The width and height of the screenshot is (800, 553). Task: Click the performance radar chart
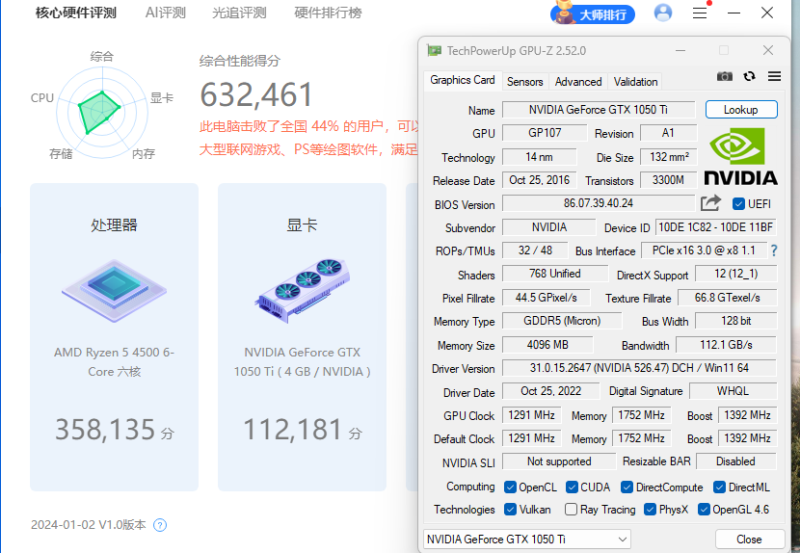(x=102, y=113)
